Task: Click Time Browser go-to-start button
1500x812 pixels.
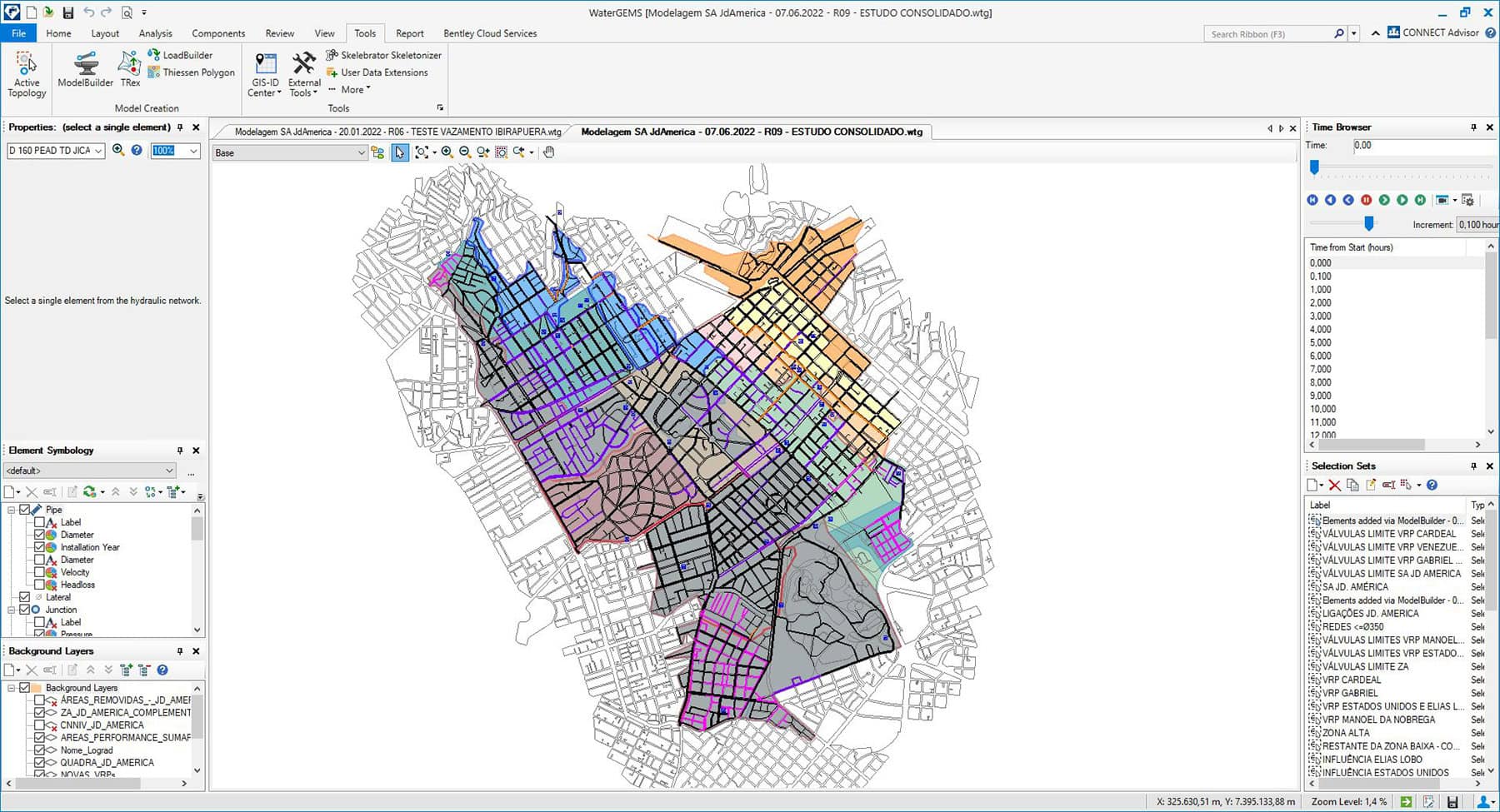Action: coord(1312,200)
